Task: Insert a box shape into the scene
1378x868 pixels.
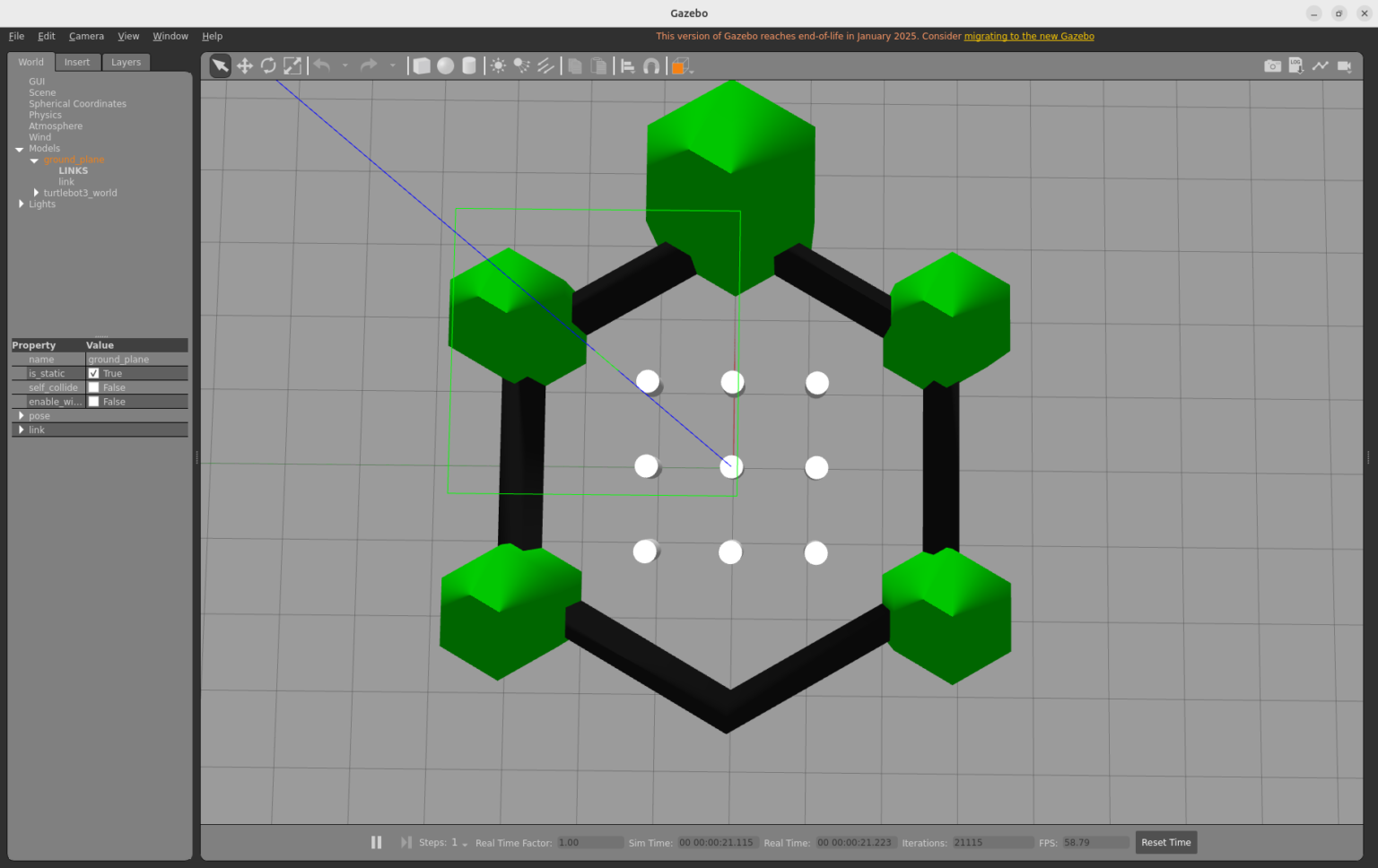Action: click(x=421, y=65)
